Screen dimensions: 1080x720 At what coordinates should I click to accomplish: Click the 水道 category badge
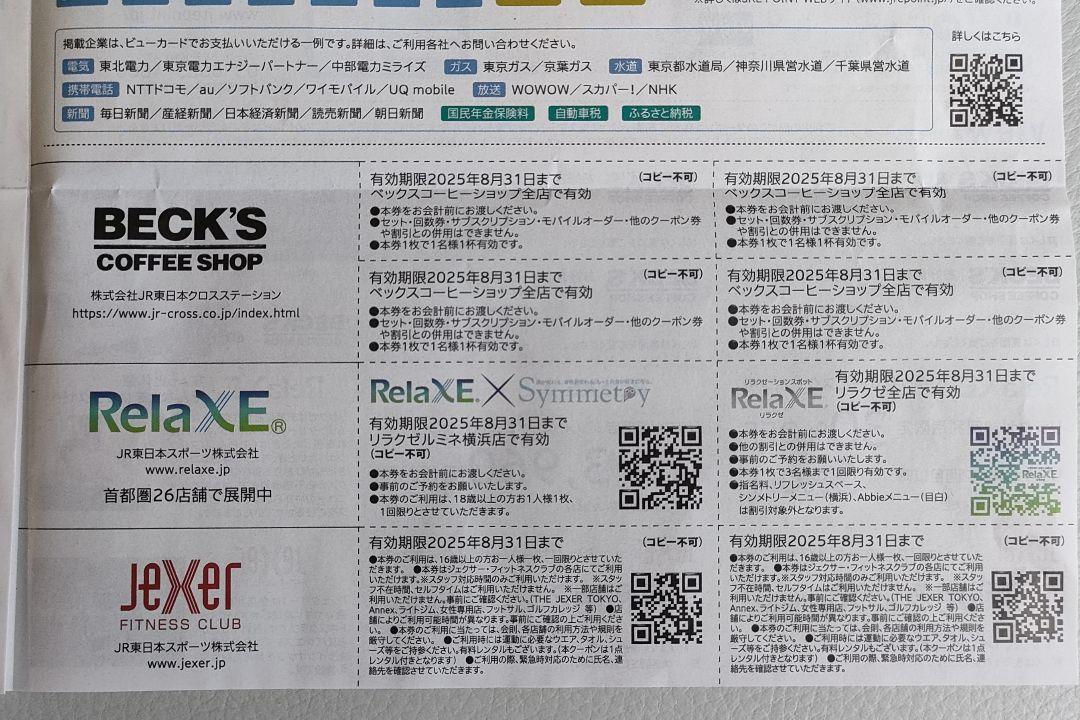tap(625, 66)
